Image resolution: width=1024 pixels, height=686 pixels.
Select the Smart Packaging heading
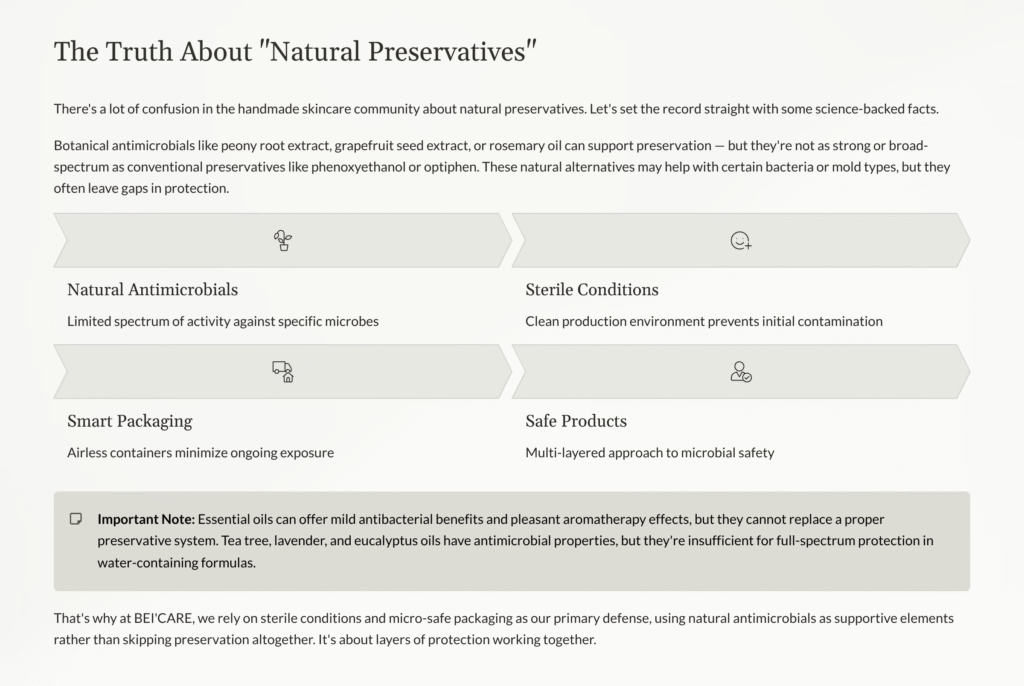[x=129, y=421]
